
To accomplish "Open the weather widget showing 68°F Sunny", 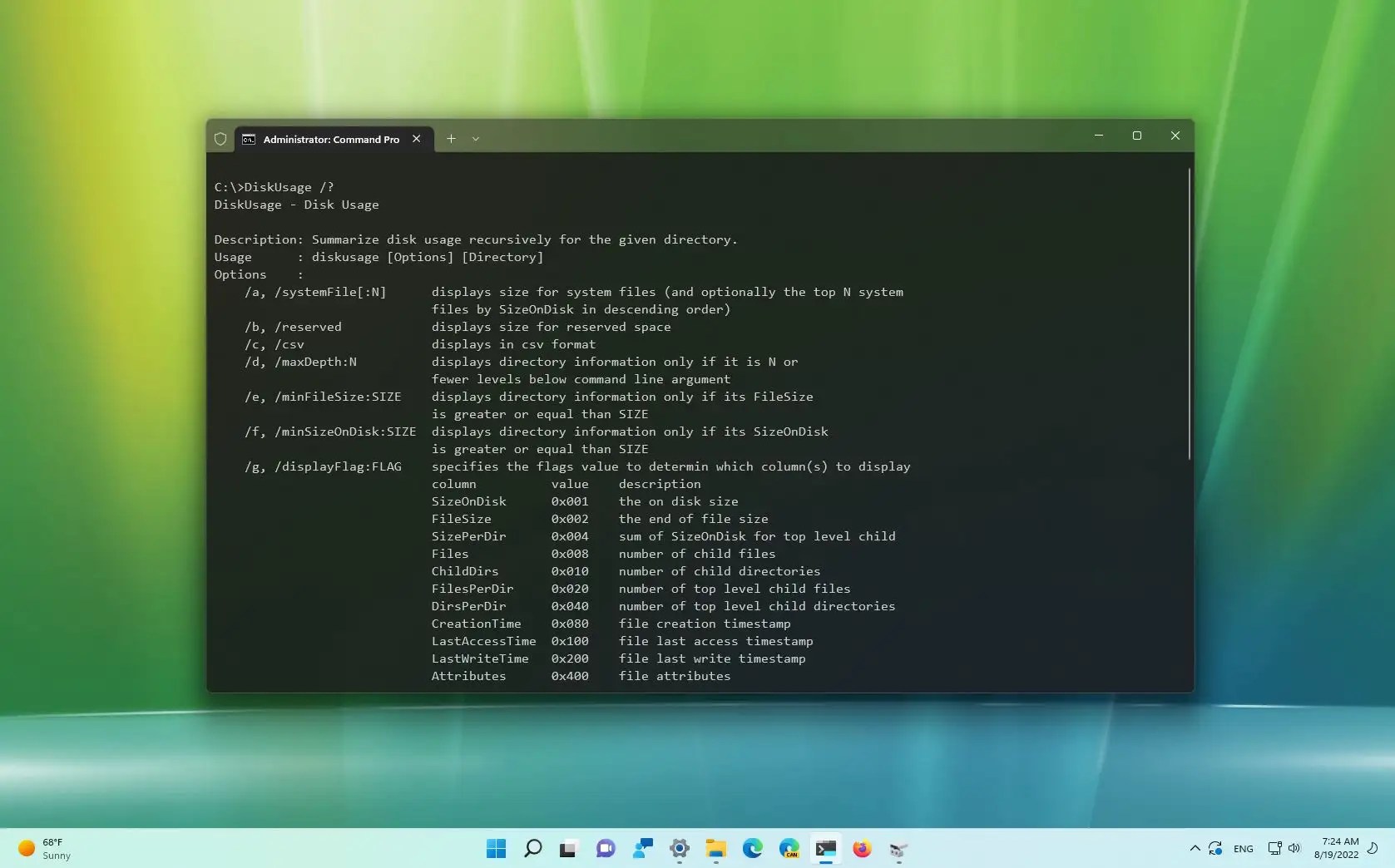I will [43, 849].
